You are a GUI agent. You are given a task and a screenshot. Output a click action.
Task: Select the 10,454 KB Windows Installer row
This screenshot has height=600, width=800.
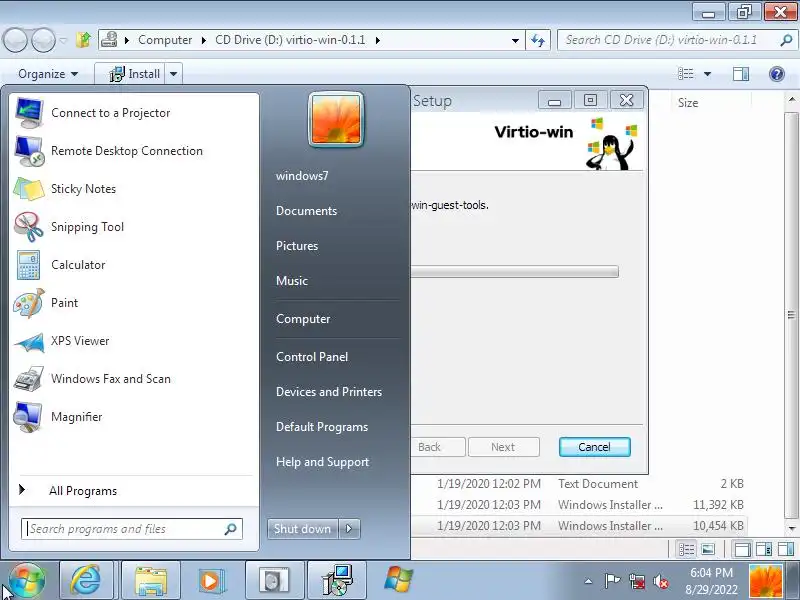coord(578,526)
